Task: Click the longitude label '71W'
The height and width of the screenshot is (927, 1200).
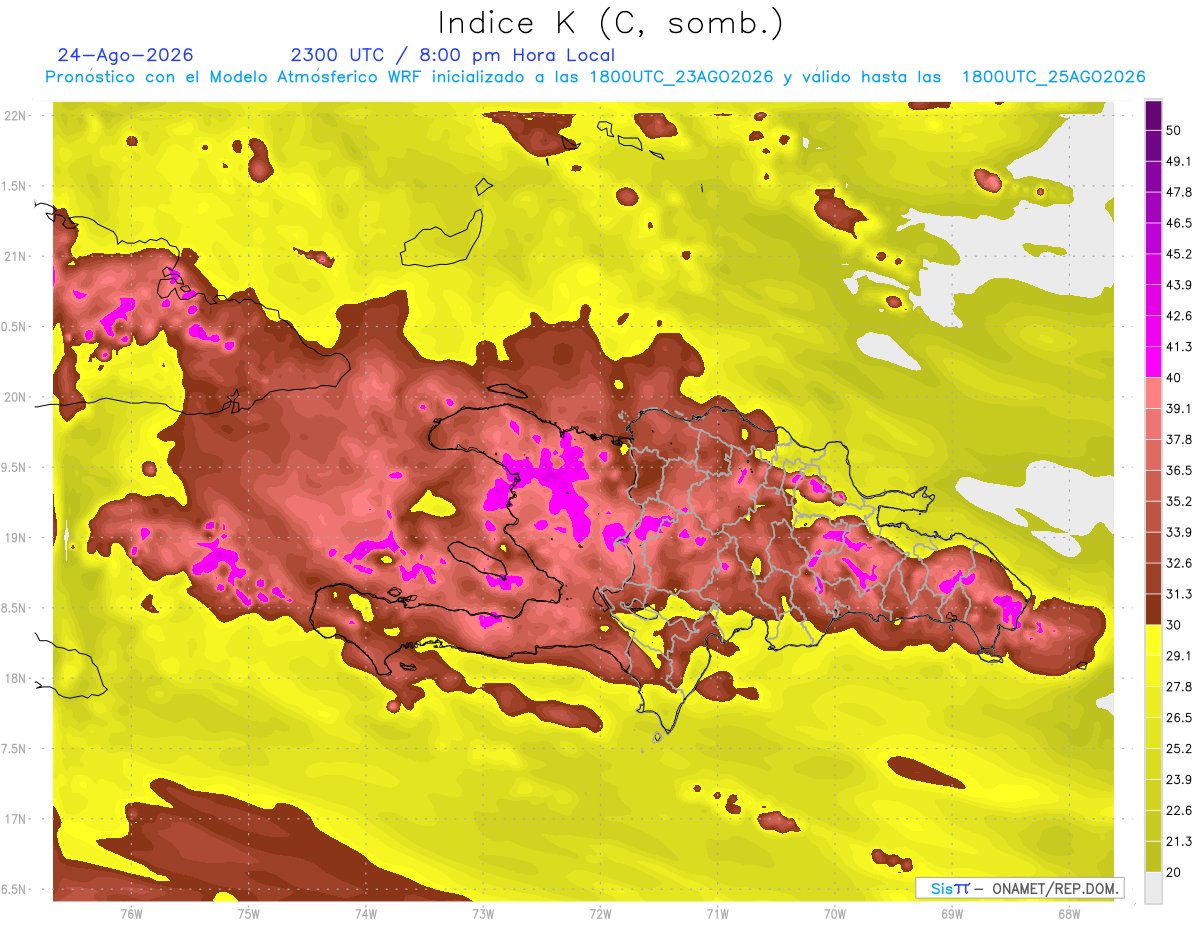Action: pos(717,914)
